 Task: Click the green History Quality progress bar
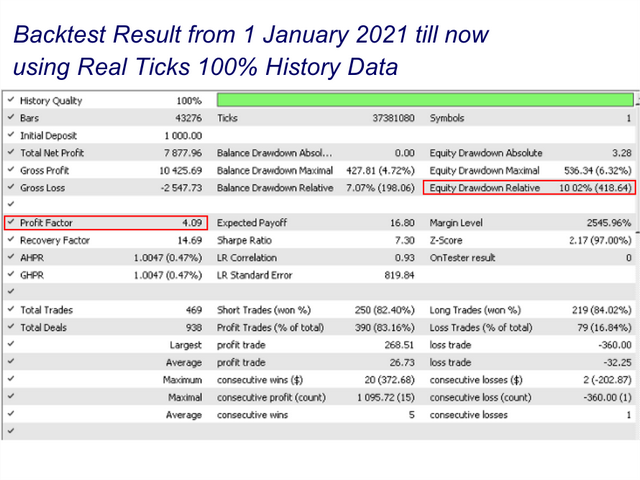click(x=425, y=100)
